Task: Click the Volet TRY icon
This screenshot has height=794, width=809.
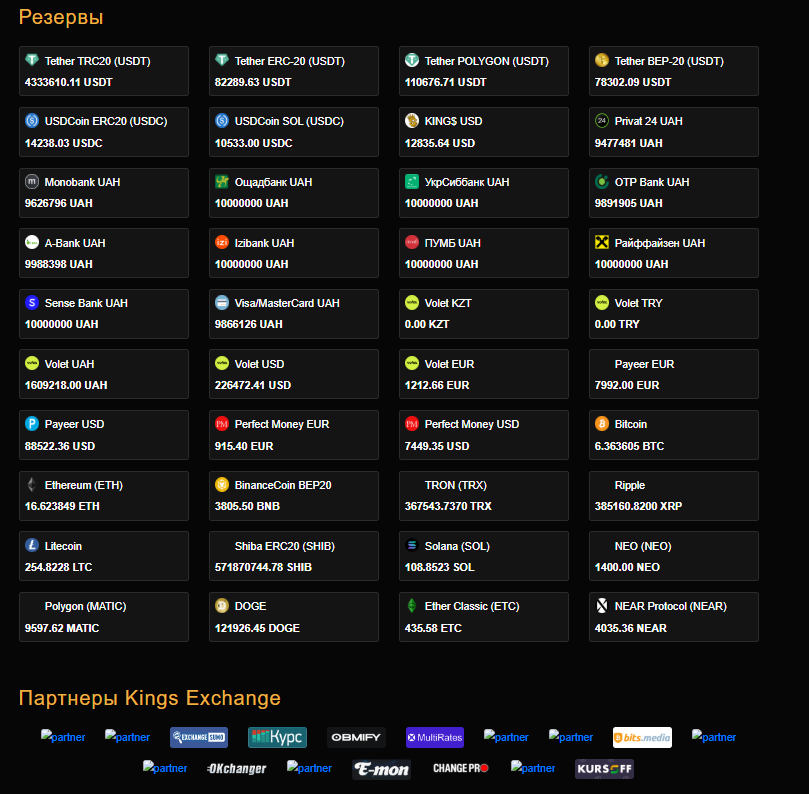Action: 602,302
